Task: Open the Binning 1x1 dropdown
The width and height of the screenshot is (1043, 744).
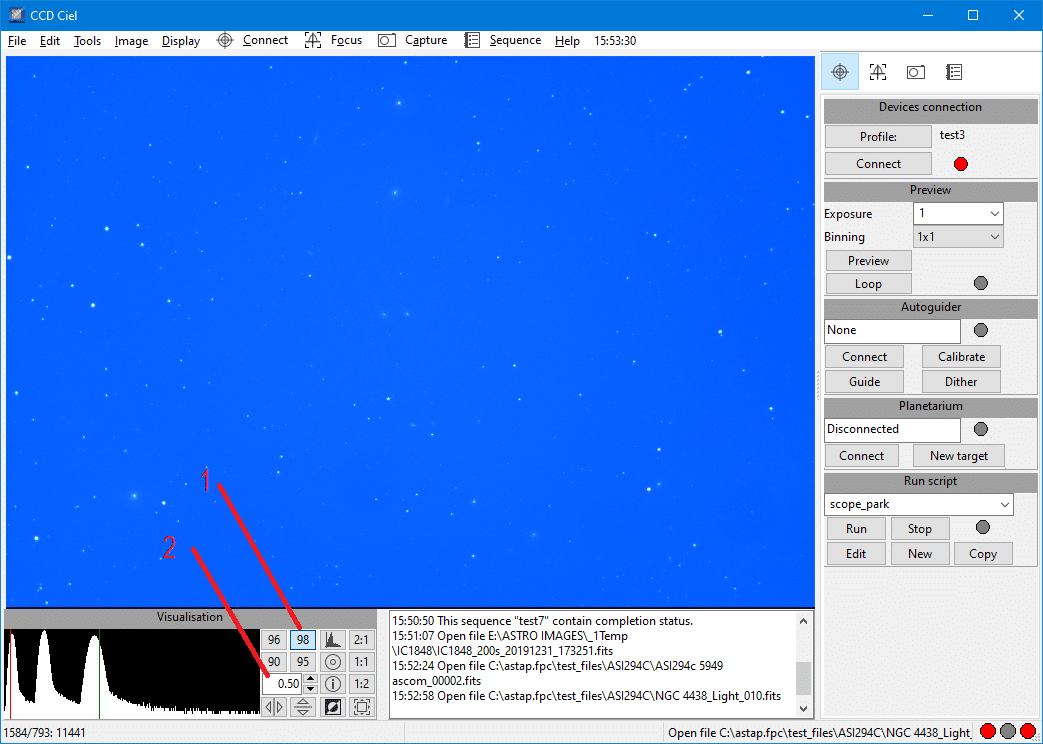Action: (x=994, y=237)
